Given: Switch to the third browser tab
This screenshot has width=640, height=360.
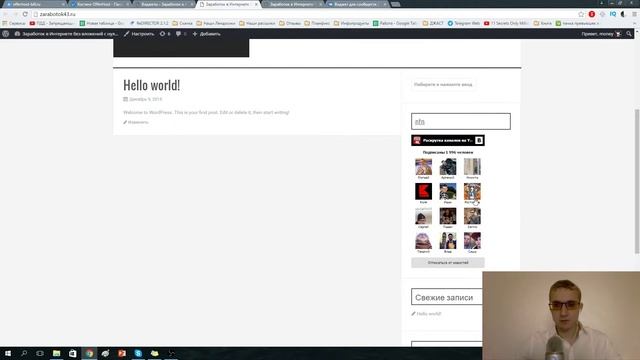Looking at the screenshot, I should 163,4.
